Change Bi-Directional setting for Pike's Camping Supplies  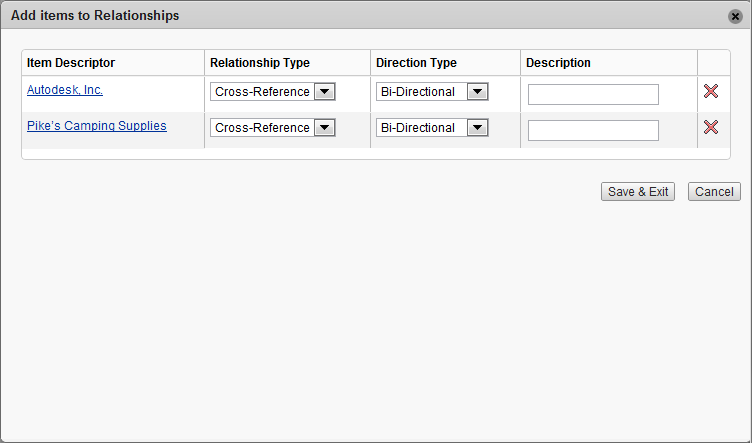(432, 128)
